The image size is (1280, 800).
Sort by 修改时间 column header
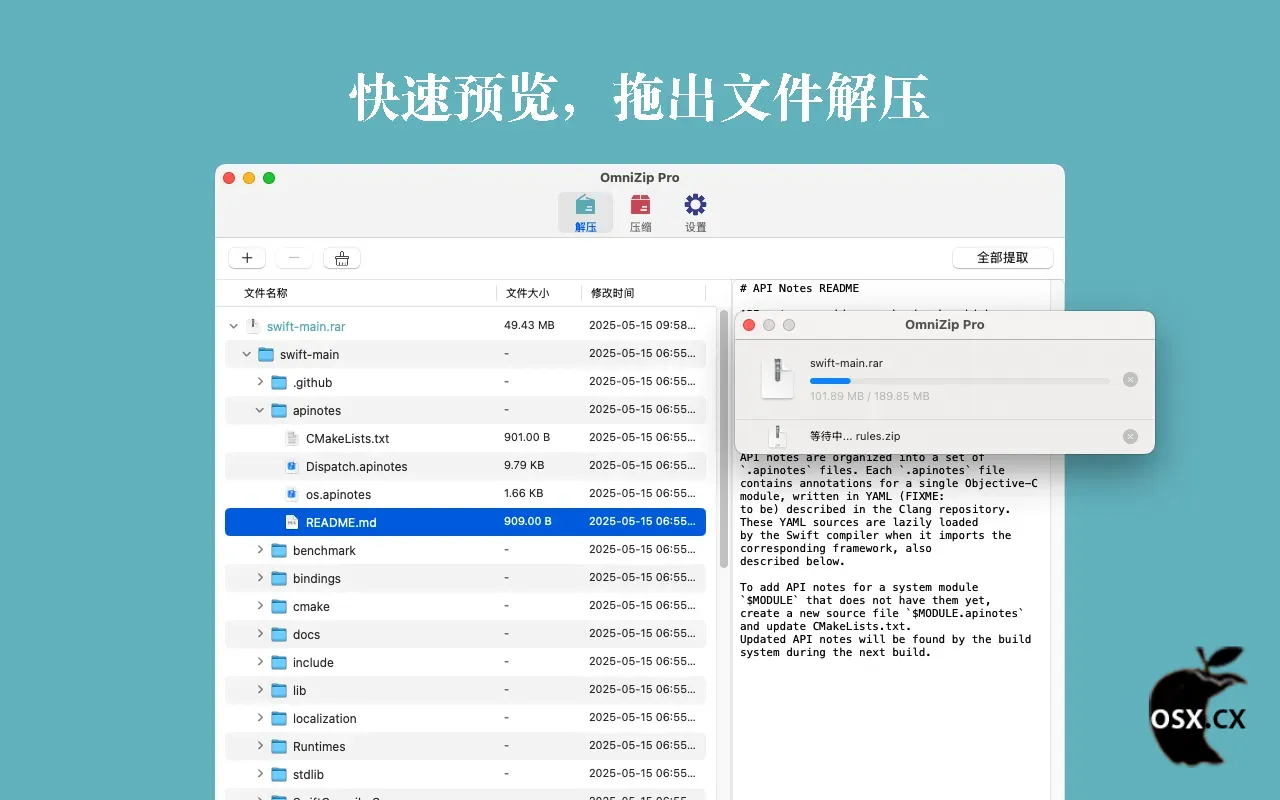pos(613,293)
